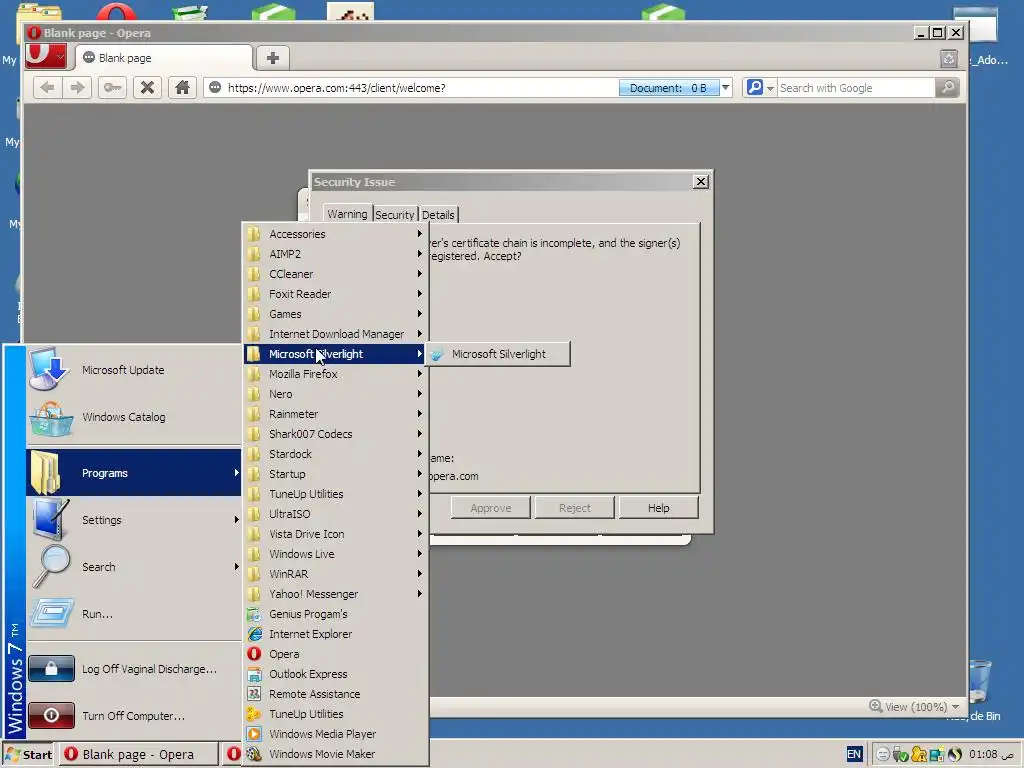This screenshot has height=768, width=1024.
Task: Switch to the Warning tab
Action: click(347, 214)
